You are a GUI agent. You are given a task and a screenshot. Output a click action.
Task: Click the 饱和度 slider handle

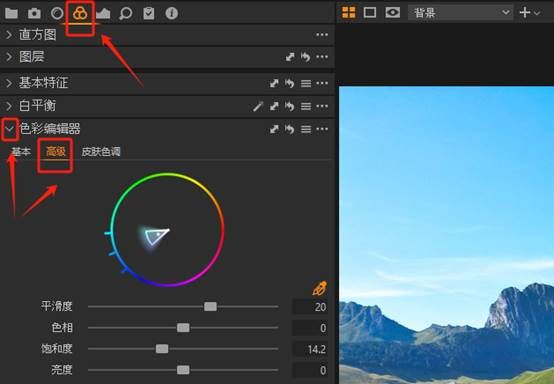162,349
